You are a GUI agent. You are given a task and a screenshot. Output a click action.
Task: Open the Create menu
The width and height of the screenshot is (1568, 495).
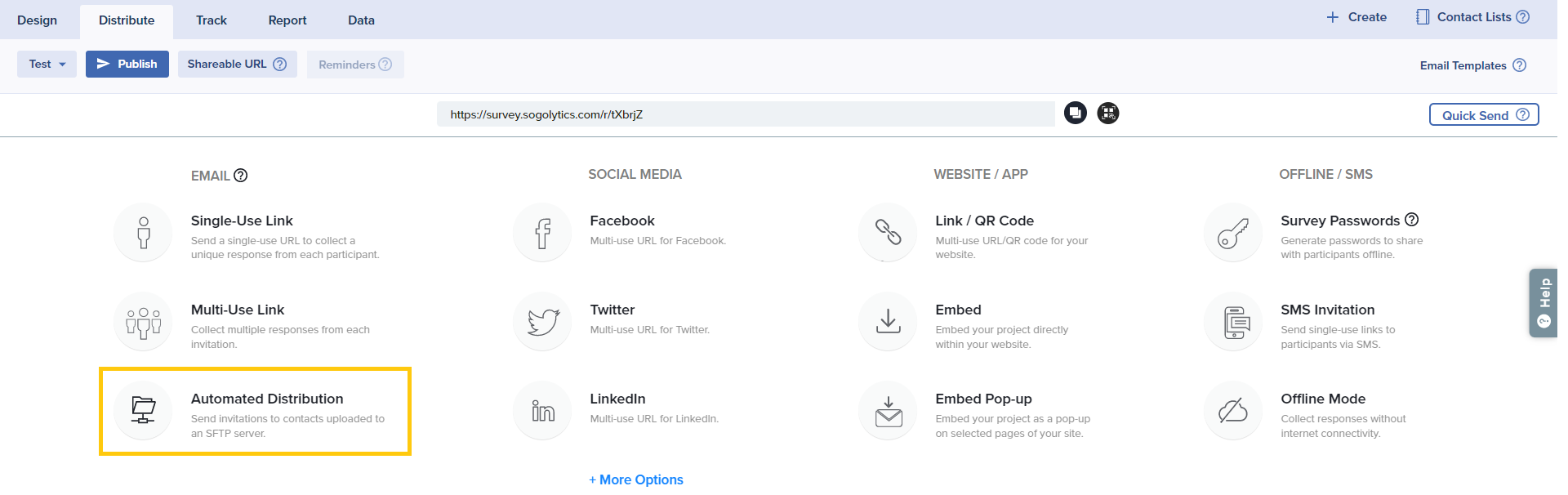[1356, 17]
